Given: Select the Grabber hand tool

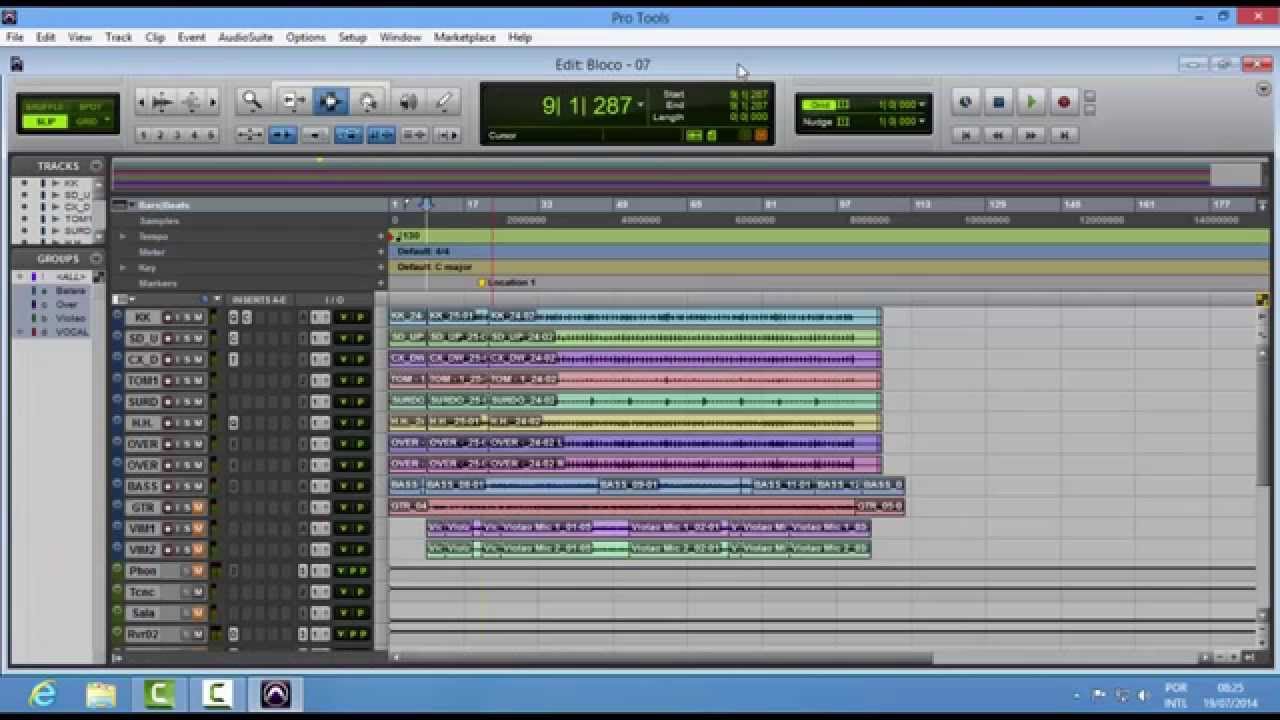Looking at the screenshot, I should point(367,101).
